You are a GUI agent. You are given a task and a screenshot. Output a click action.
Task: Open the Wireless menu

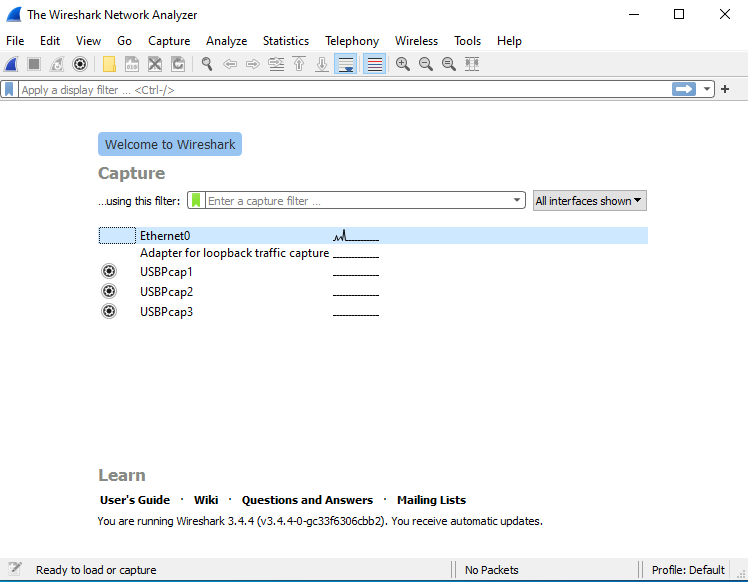416,41
